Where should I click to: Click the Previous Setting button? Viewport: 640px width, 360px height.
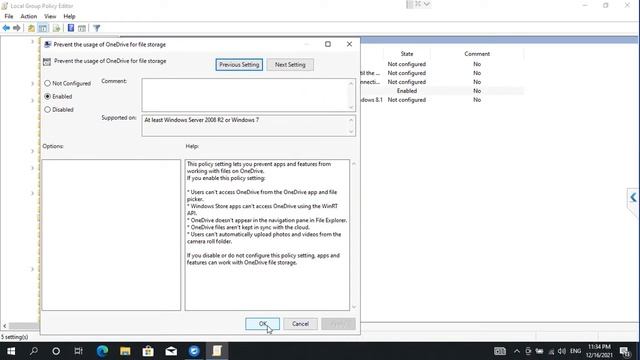click(x=239, y=64)
